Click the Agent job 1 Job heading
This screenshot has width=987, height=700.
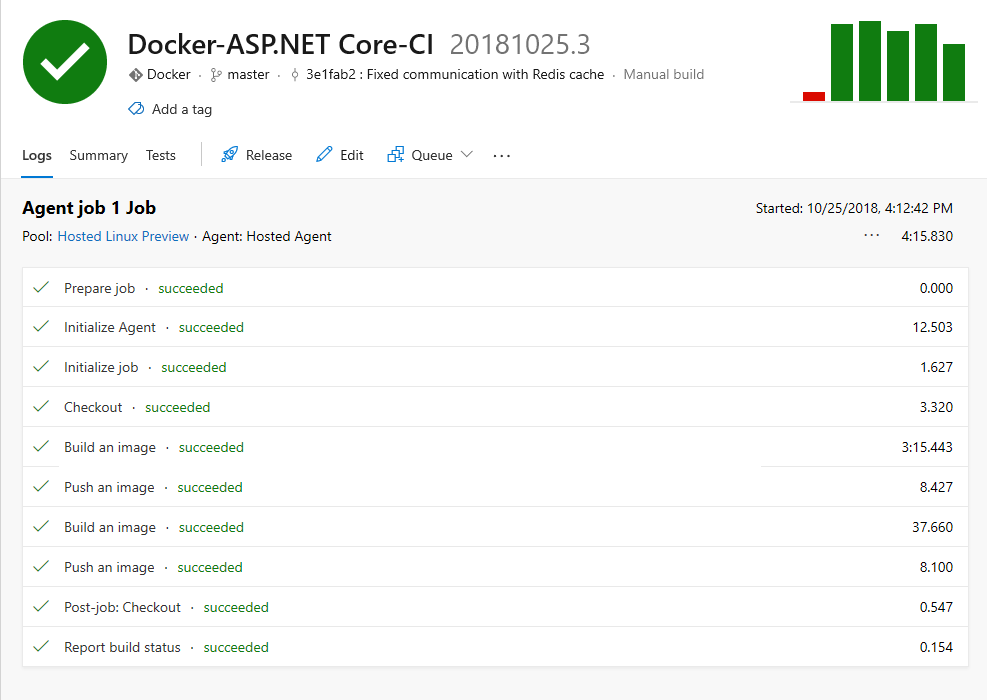coord(89,208)
